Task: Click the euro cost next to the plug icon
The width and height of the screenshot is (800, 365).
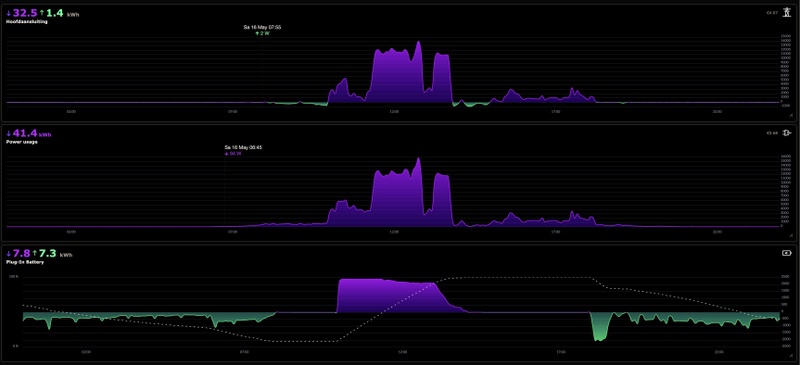Action: [x=771, y=133]
